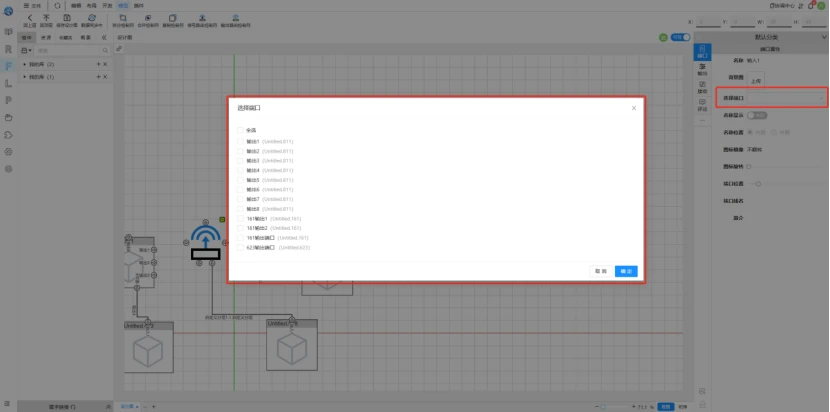Collapse the 默认分类 section chevron
The width and height of the screenshot is (830, 412).
(x=824, y=37)
